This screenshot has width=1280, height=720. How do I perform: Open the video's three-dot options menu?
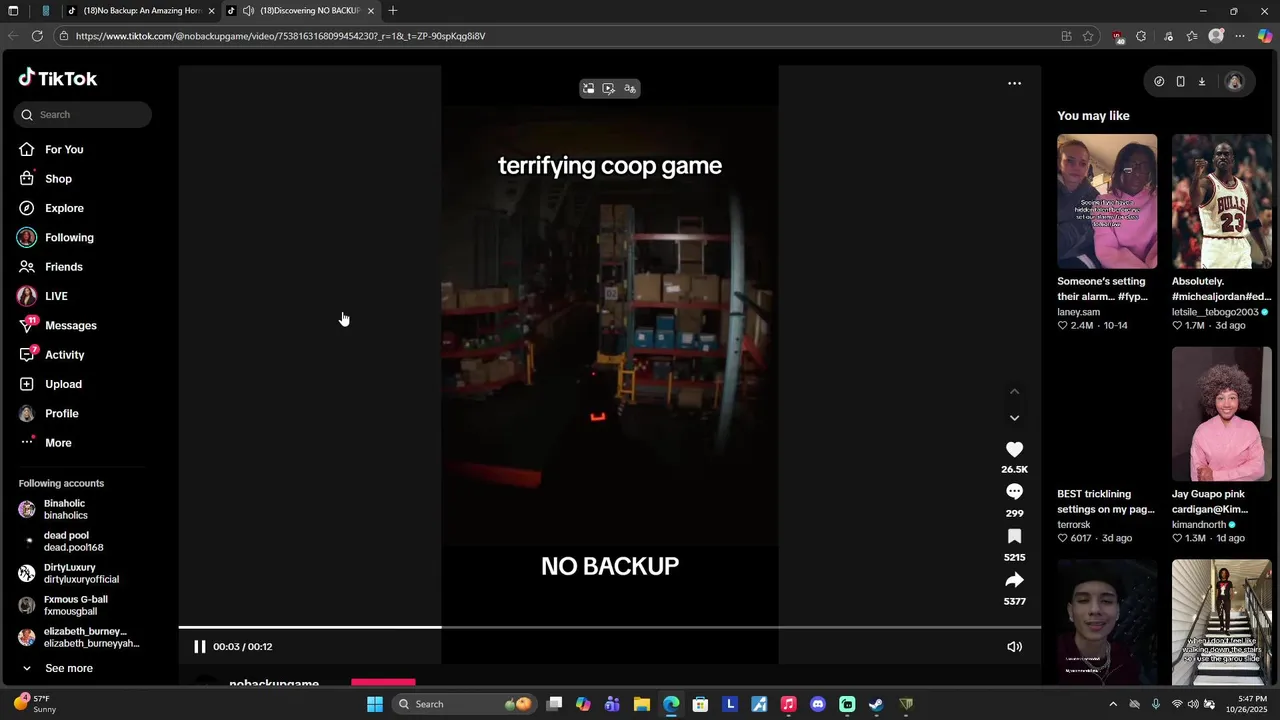coord(1014,83)
